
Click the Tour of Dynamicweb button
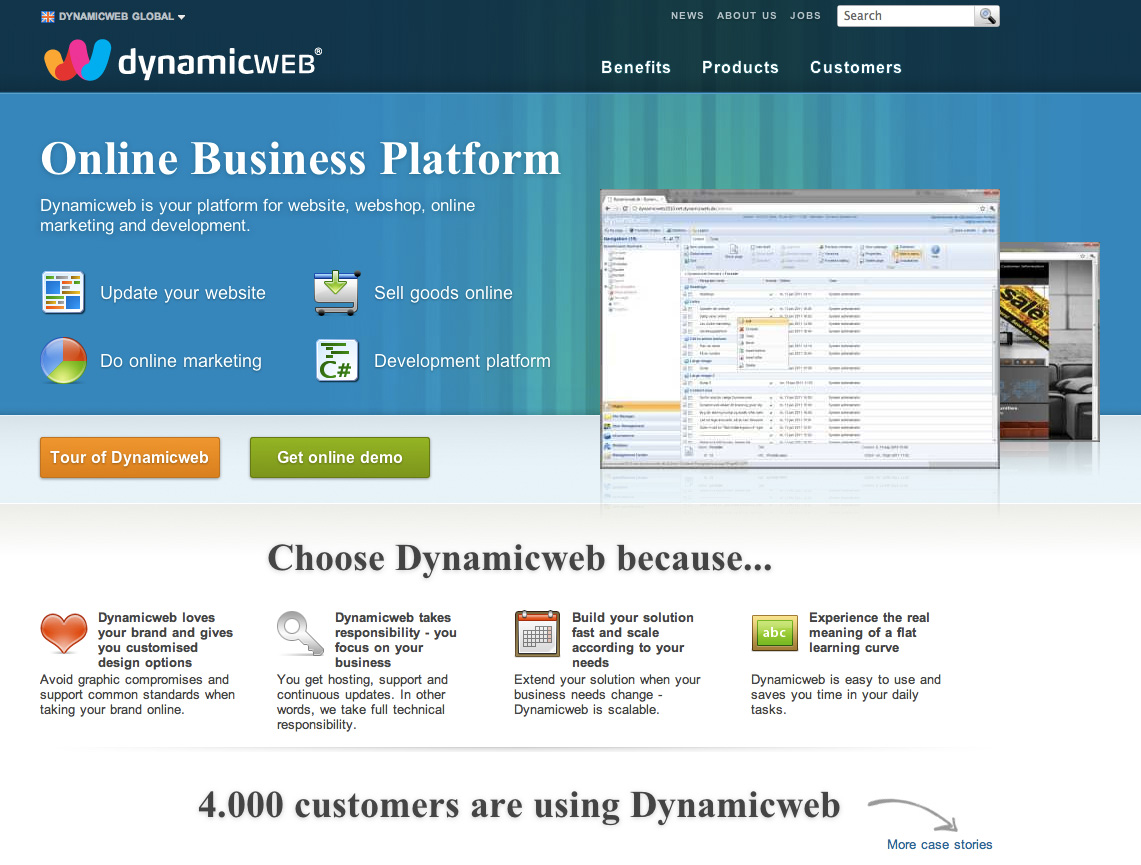click(130, 458)
